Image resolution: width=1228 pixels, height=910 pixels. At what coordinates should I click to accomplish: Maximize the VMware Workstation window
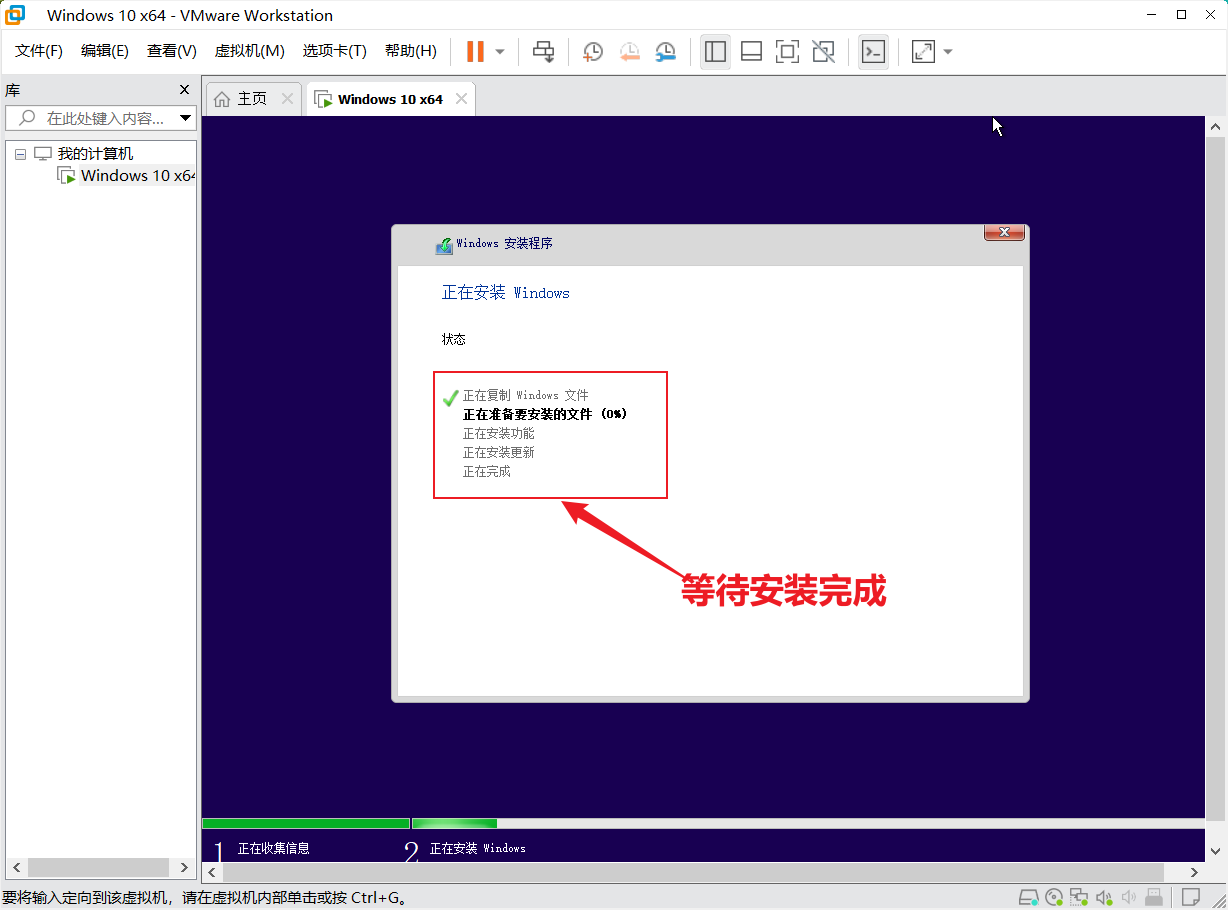1181,15
